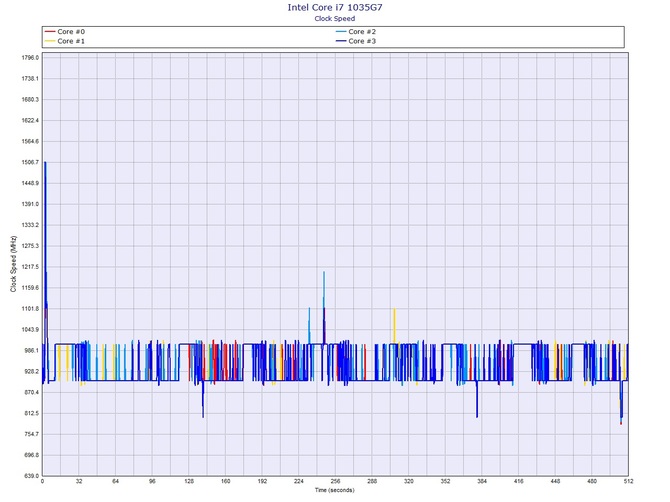Click the 1796.0 y-axis value

[x=30, y=58]
